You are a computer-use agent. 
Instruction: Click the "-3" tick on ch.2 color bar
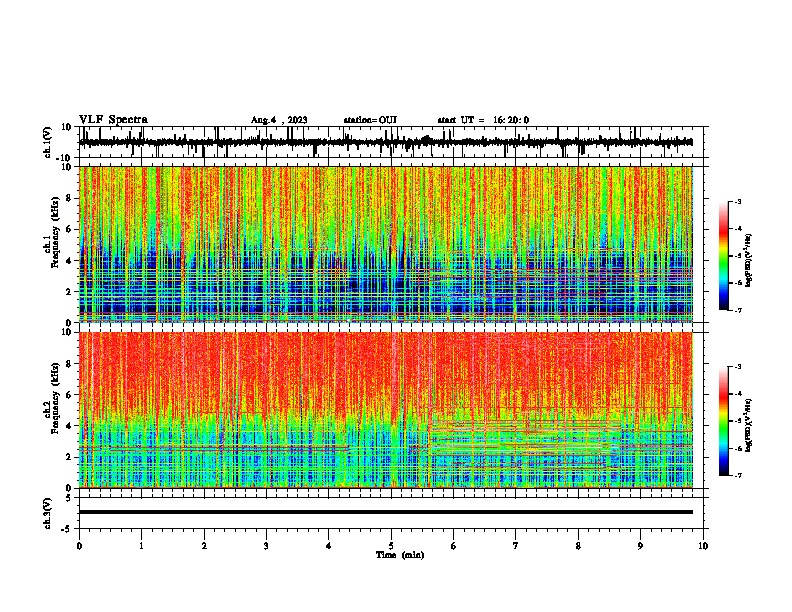tap(737, 367)
